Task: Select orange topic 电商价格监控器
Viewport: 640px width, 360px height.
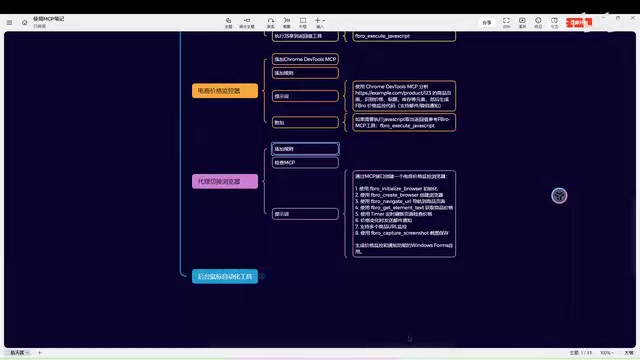Action: coord(225,91)
